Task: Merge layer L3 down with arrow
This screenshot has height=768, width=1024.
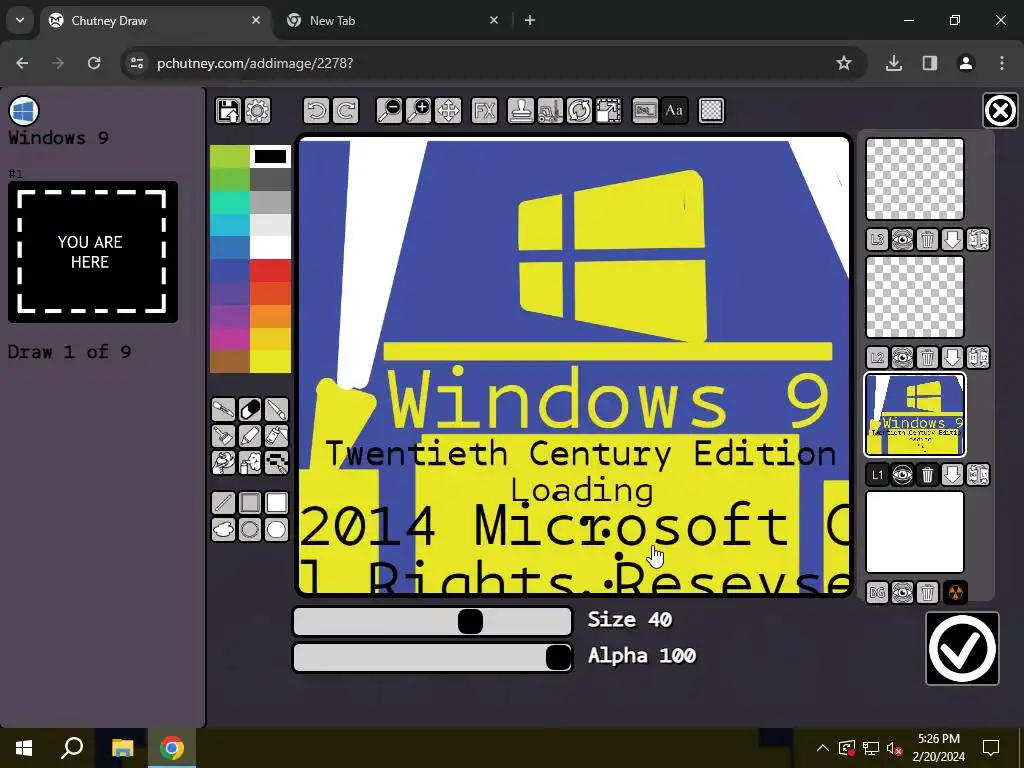Action: (x=953, y=240)
